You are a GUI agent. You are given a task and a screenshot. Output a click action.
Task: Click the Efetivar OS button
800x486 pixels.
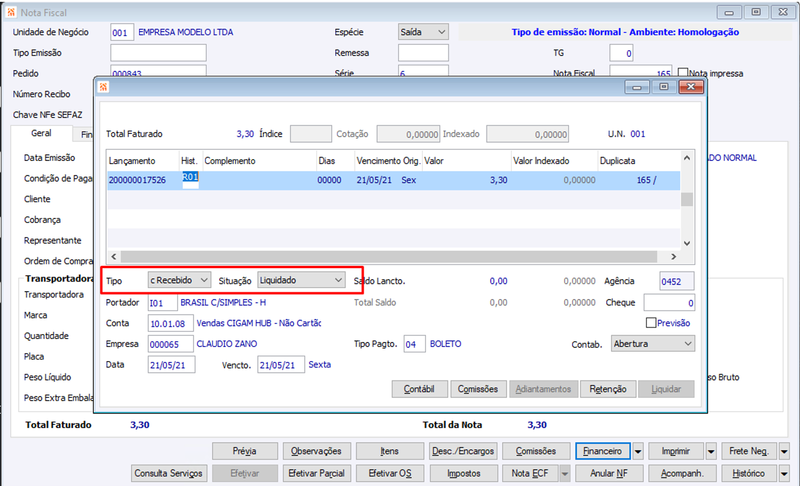coord(389,473)
